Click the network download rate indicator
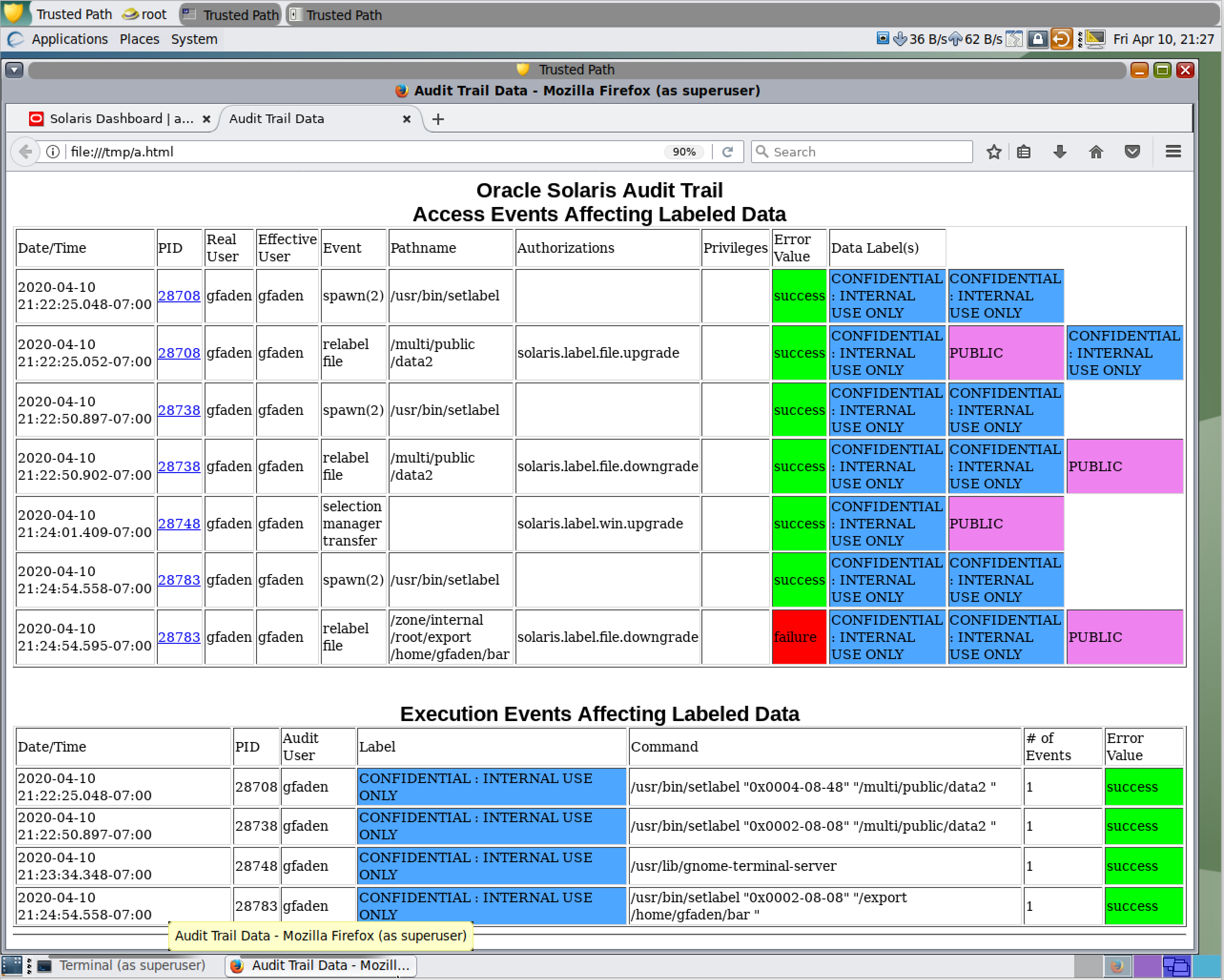 coord(919,39)
